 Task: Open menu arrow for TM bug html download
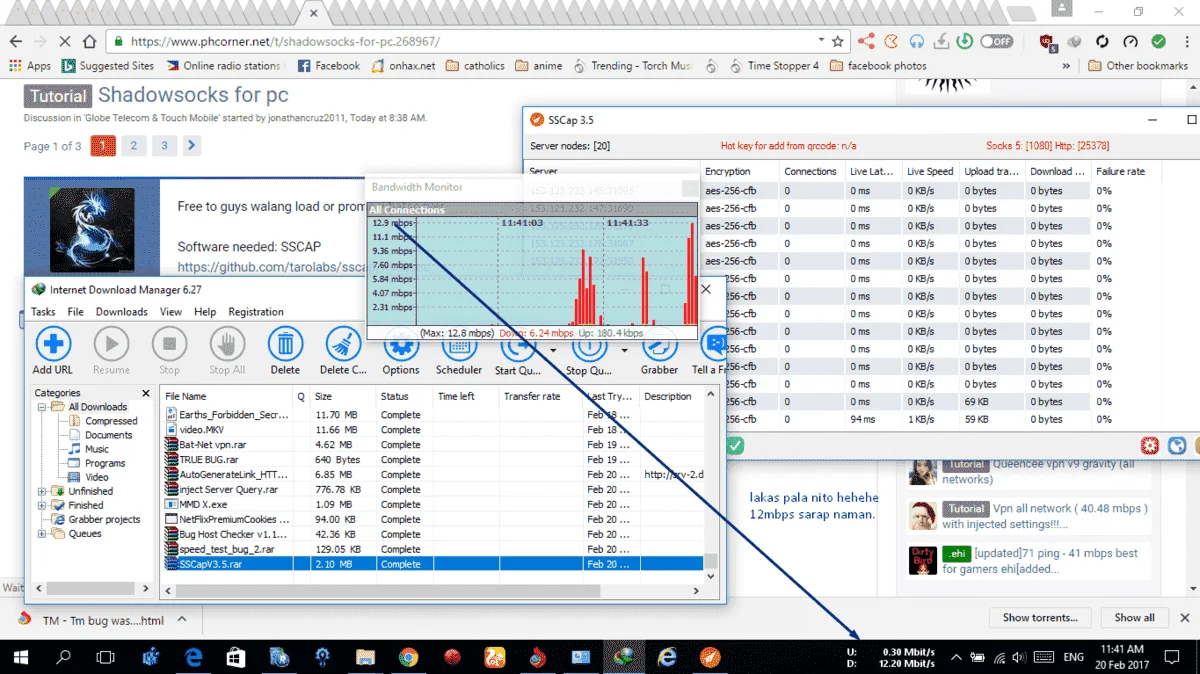184,620
